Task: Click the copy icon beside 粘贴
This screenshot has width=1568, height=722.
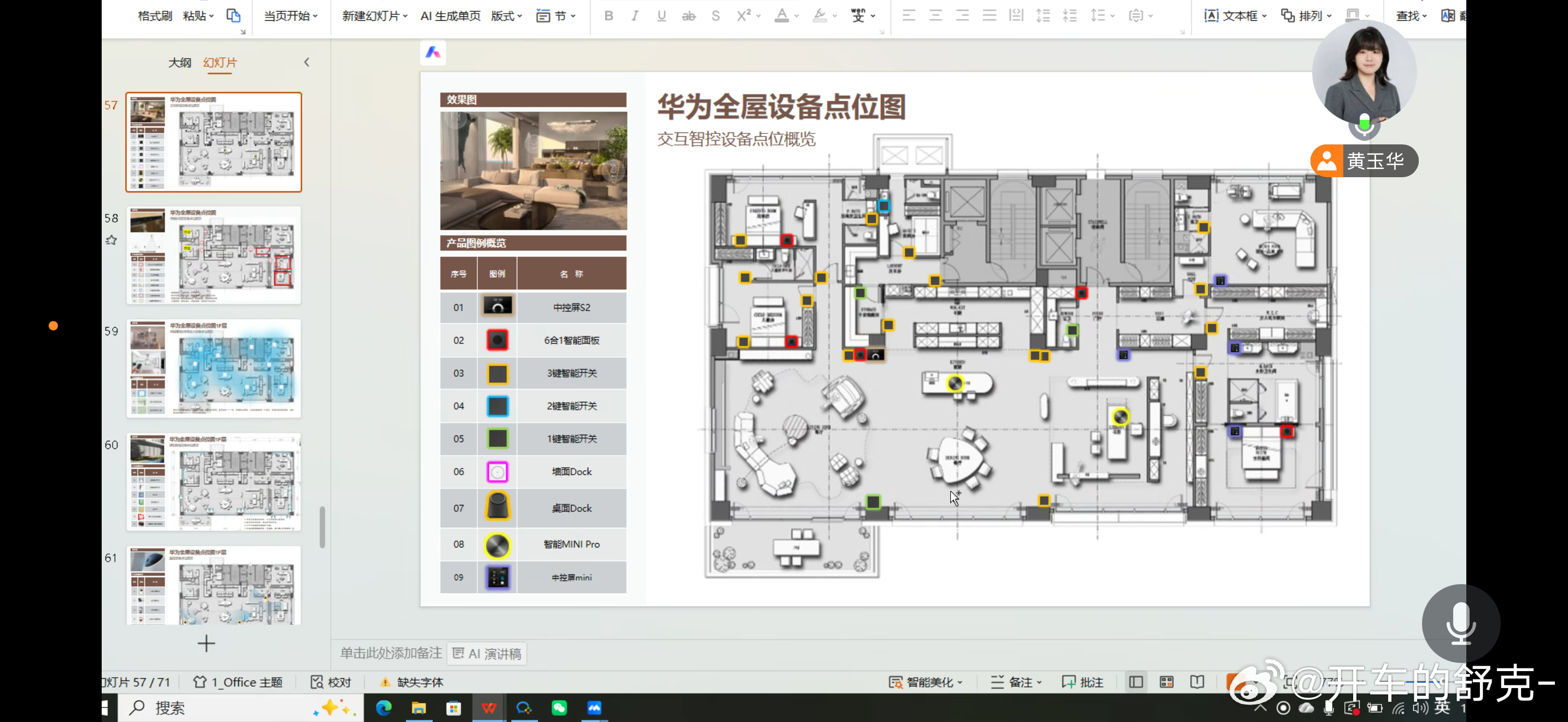Action: (x=233, y=16)
